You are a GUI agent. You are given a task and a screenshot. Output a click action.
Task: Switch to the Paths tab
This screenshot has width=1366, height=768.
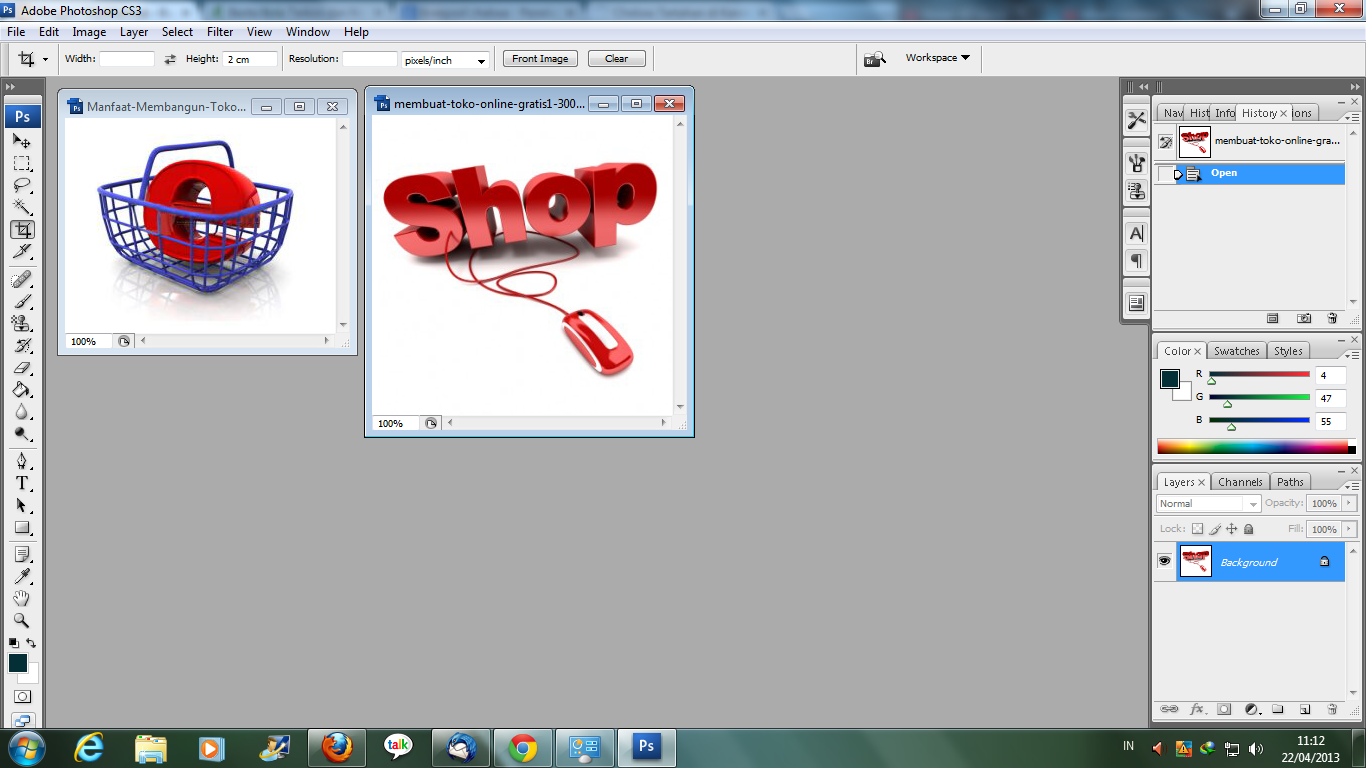(1291, 482)
